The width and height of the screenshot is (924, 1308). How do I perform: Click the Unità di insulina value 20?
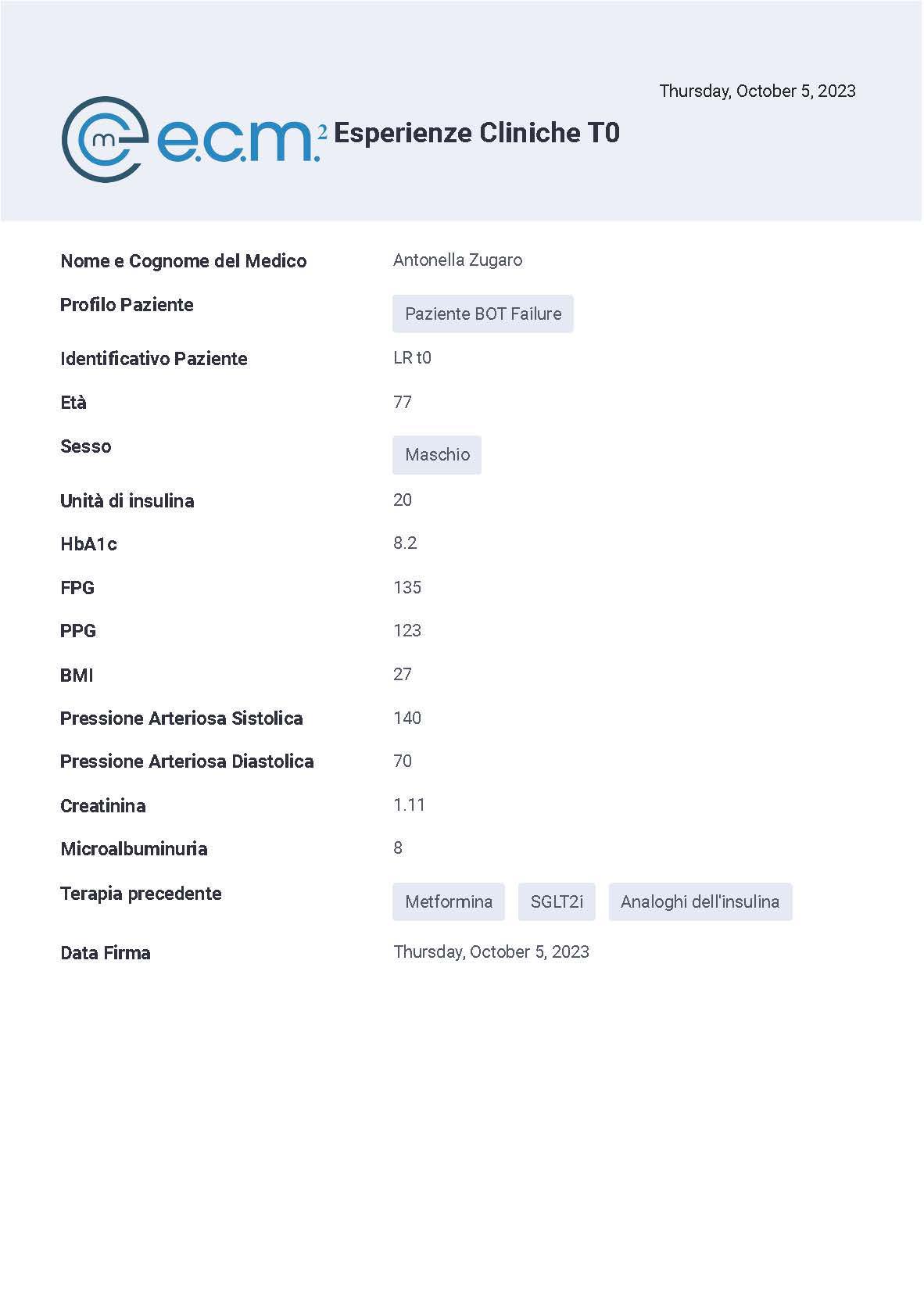403,500
